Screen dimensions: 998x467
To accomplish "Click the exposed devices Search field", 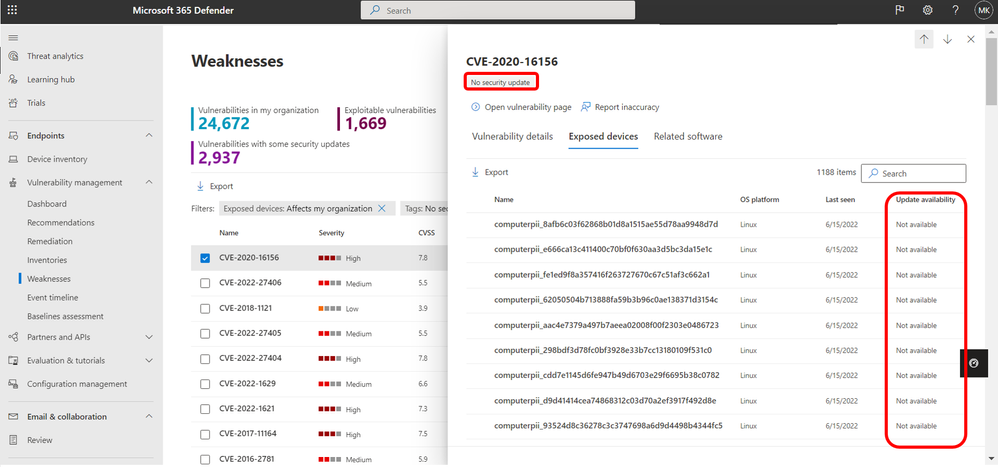I will click(913, 173).
